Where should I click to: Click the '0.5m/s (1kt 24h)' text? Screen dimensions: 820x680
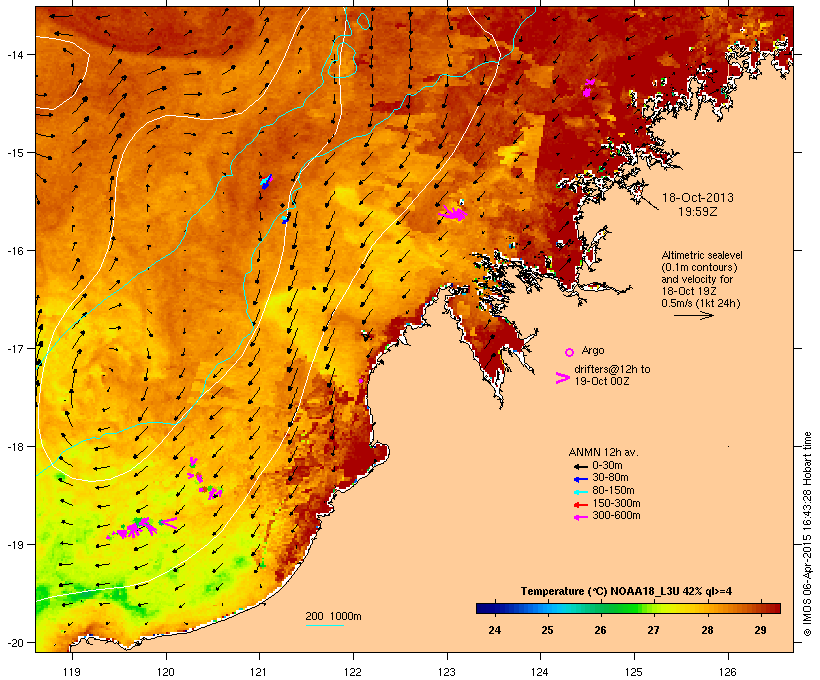point(701,303)
